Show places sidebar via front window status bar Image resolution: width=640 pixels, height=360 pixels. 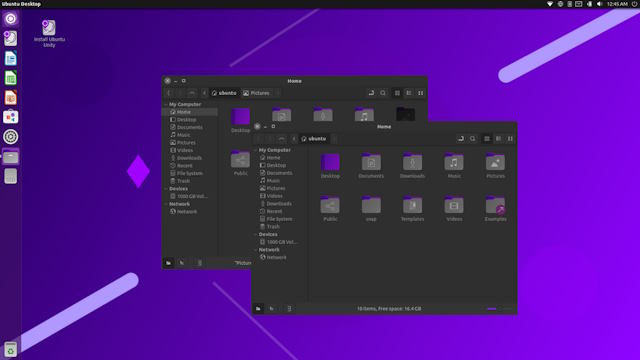[258, 309]
